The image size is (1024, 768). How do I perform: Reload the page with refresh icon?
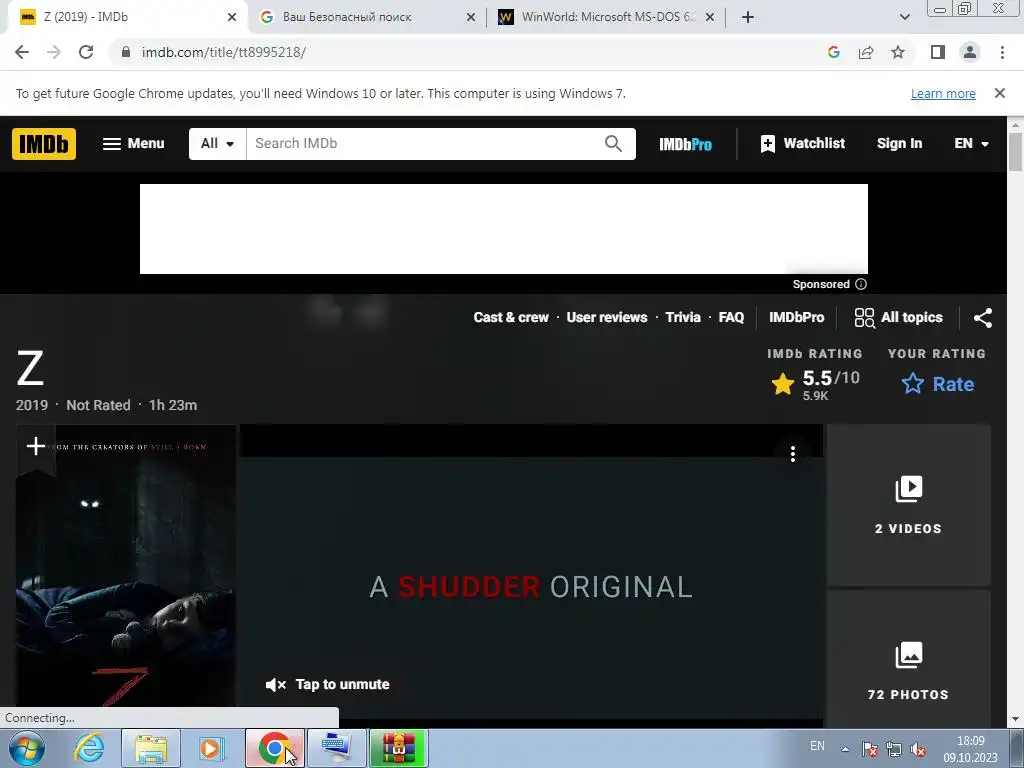(86, 52)
